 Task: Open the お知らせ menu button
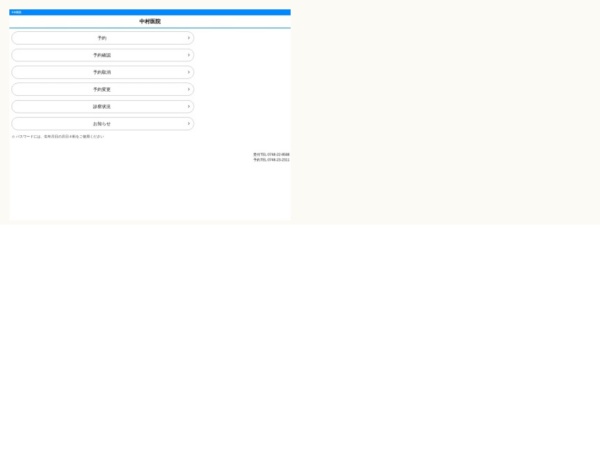[103, 124]
